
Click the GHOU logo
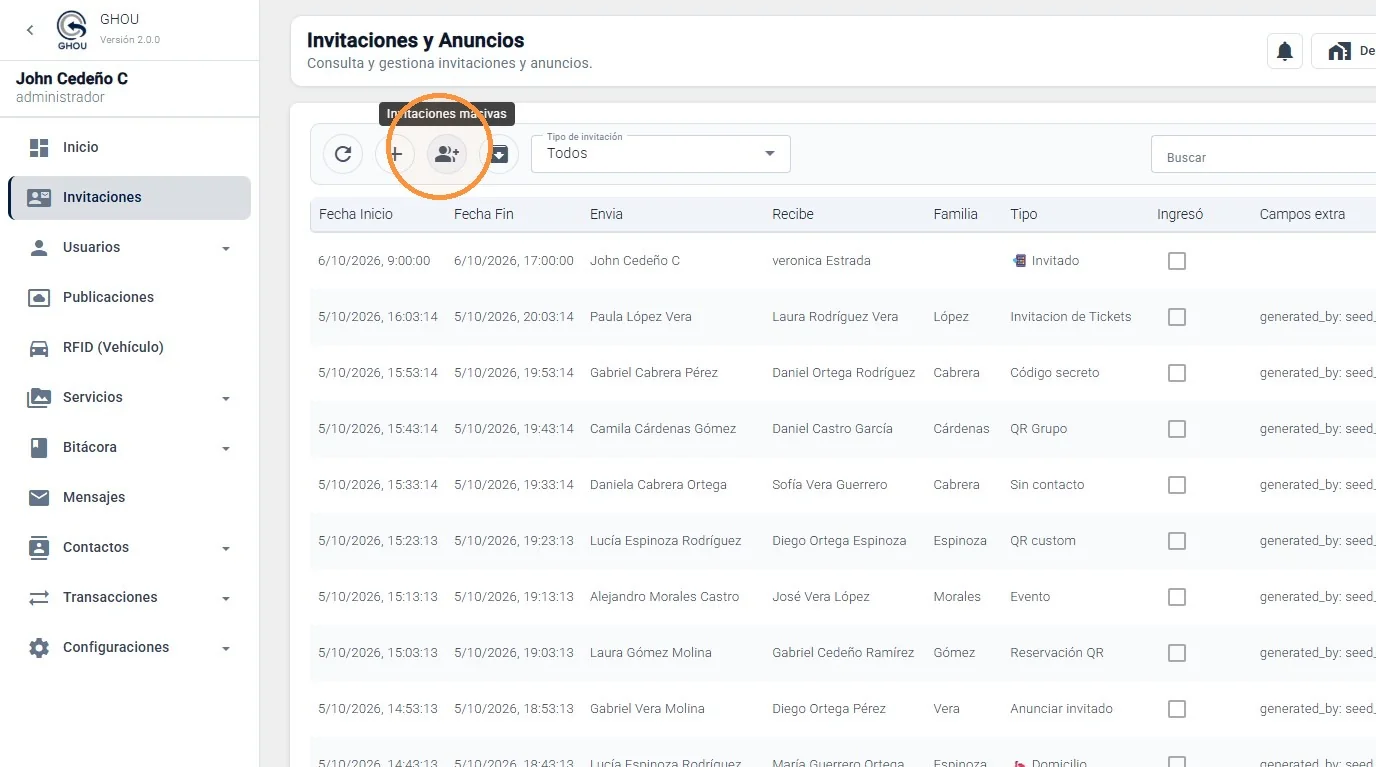72,30
